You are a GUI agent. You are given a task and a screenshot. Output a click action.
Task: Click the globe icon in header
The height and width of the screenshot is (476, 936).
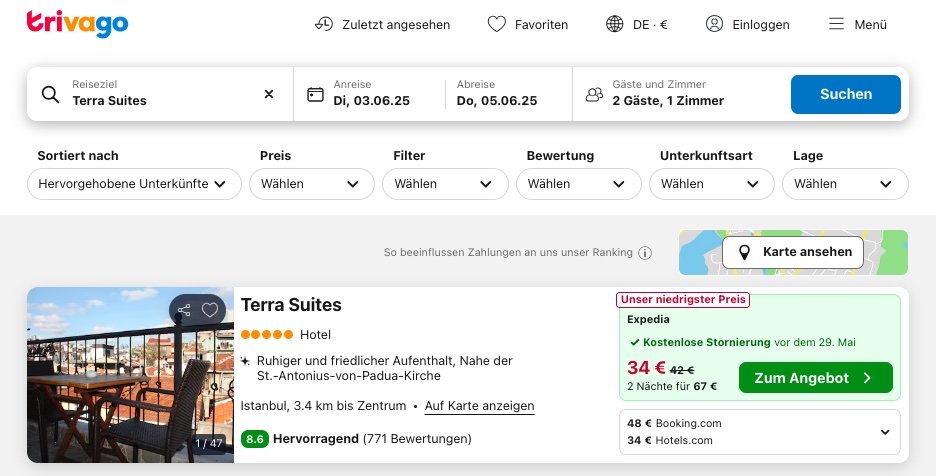[x=614, y=24]
